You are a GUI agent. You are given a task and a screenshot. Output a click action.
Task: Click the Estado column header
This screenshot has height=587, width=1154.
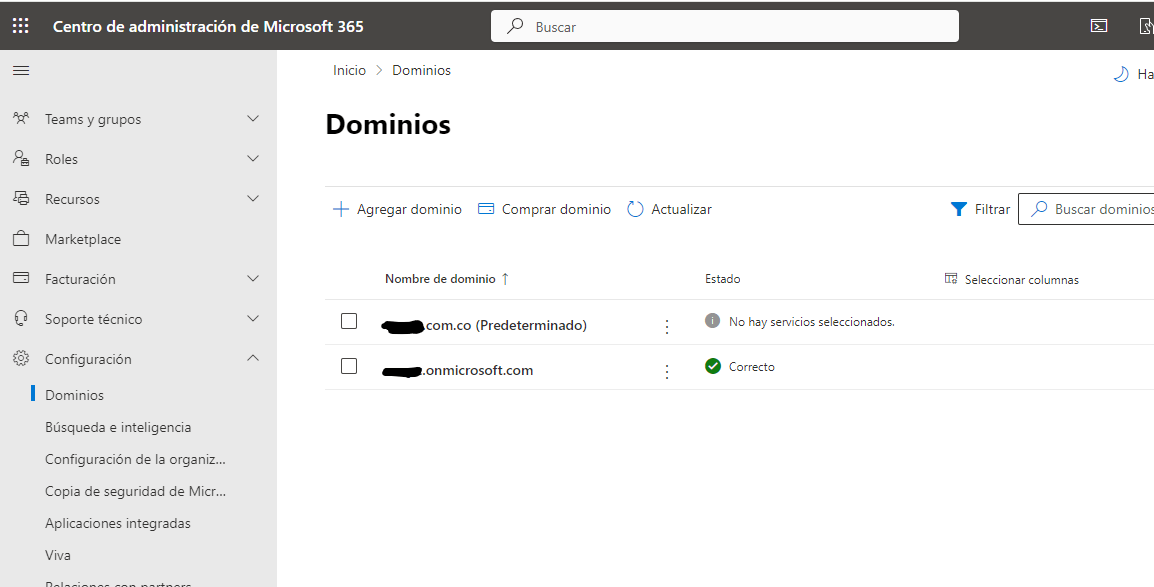tap(723, 279)
